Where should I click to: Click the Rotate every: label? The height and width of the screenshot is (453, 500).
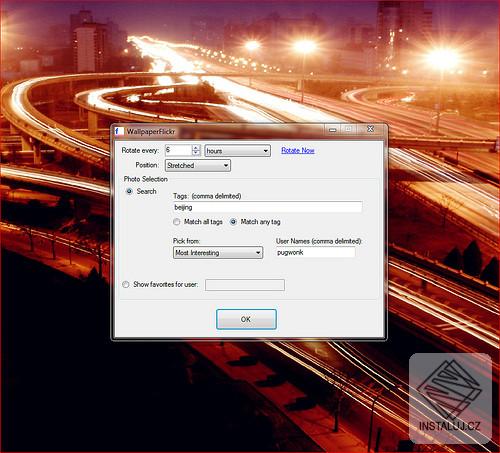tap(140, 150)
